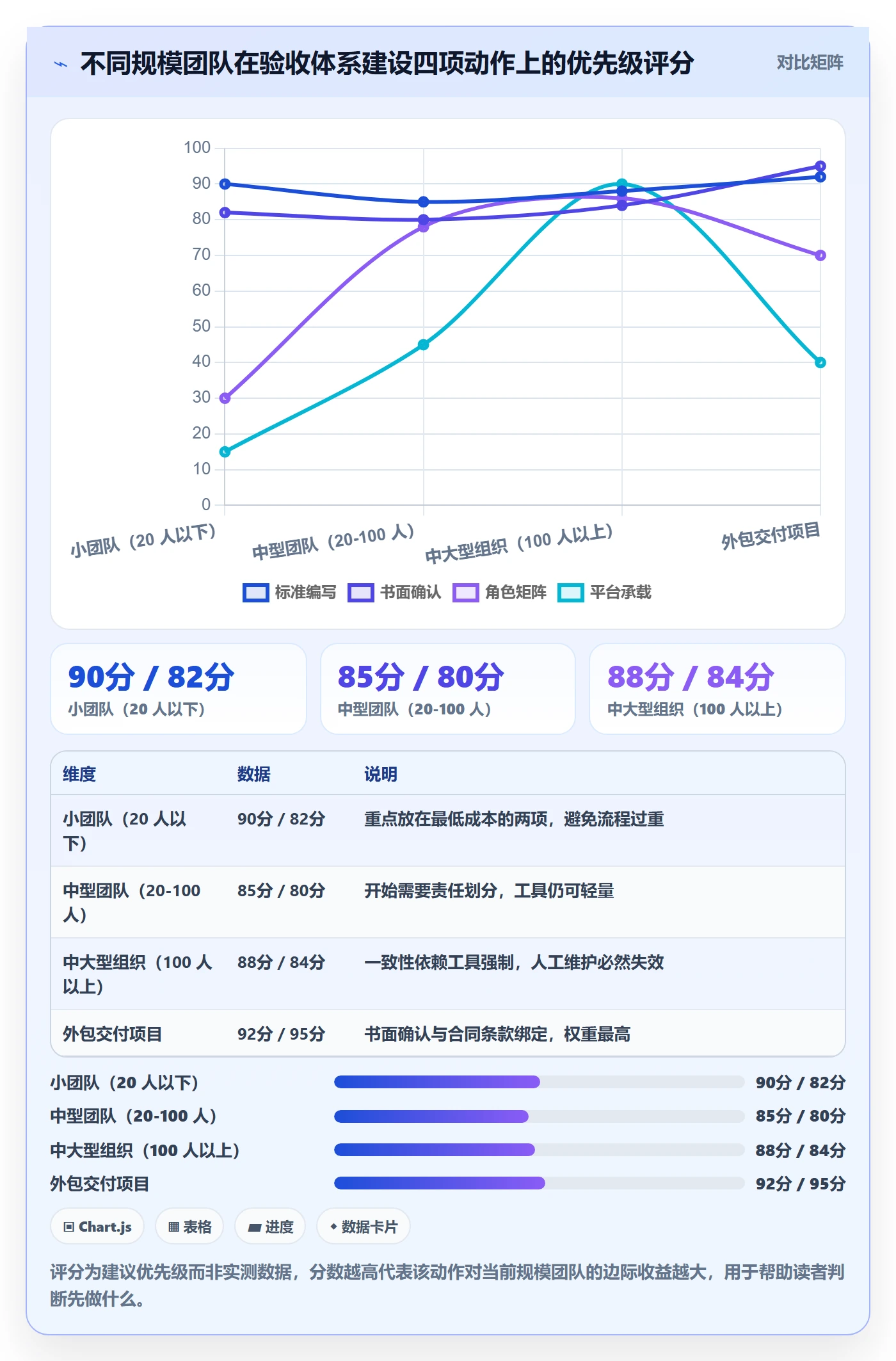Select the 数据卡片 tag chip
896x1361 pixels.
click(x=364, y=1227)
